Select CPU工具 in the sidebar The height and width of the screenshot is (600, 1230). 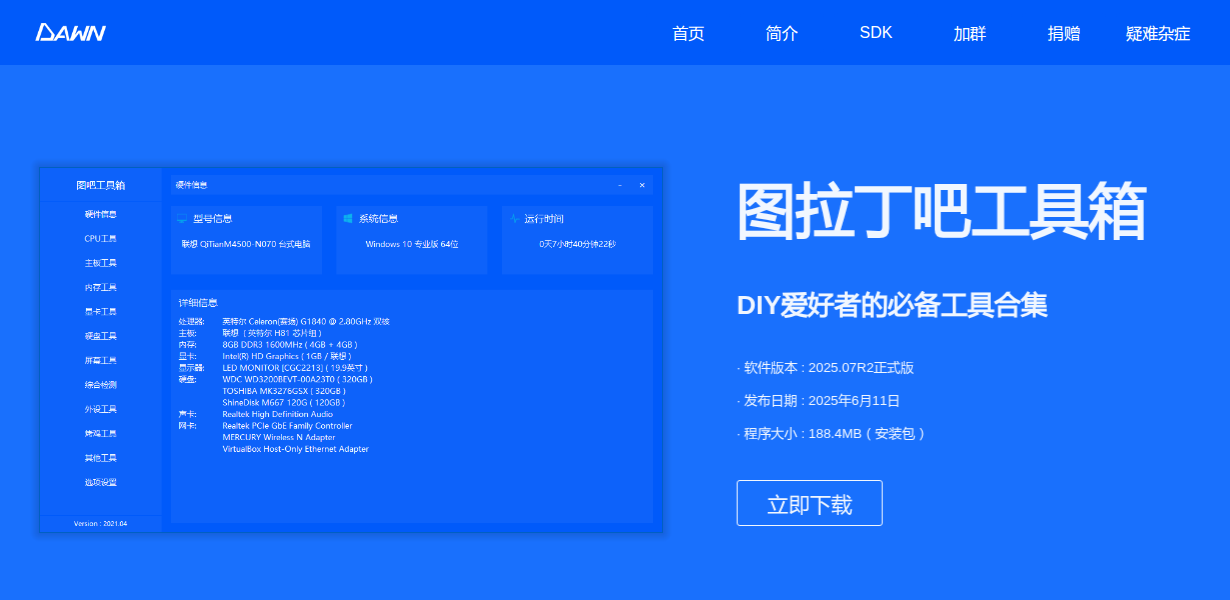tap(100, 239)
